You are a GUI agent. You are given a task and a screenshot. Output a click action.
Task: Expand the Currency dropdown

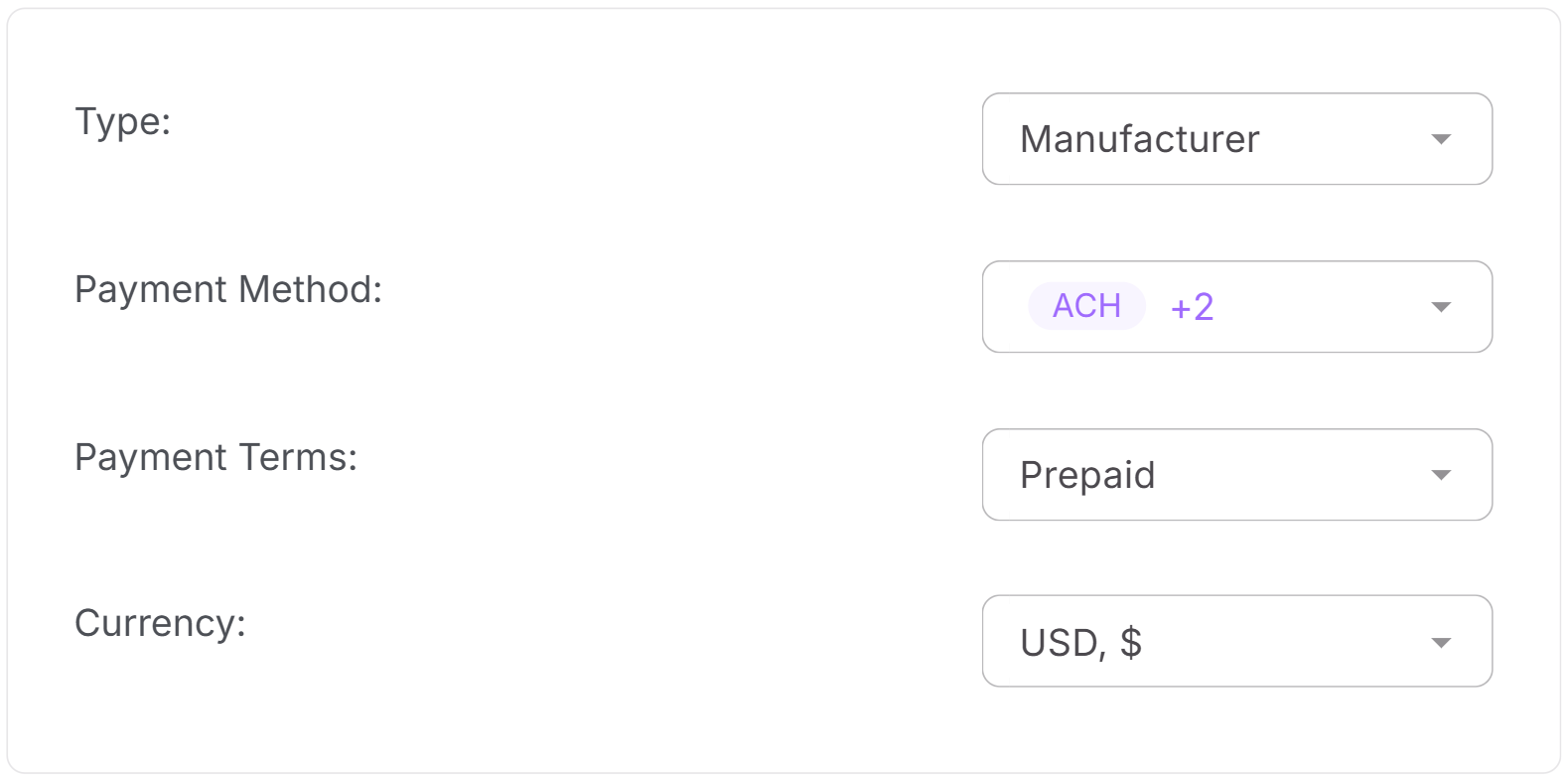coord(1236,641)
